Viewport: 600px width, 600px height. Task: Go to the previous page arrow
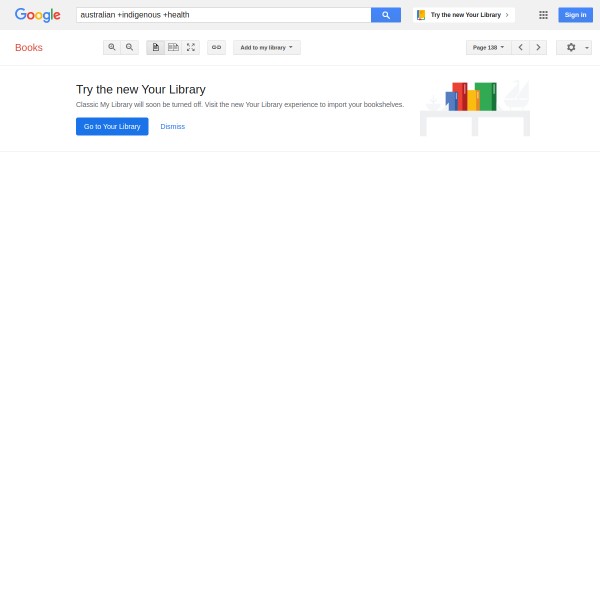(x=520, y=47)
